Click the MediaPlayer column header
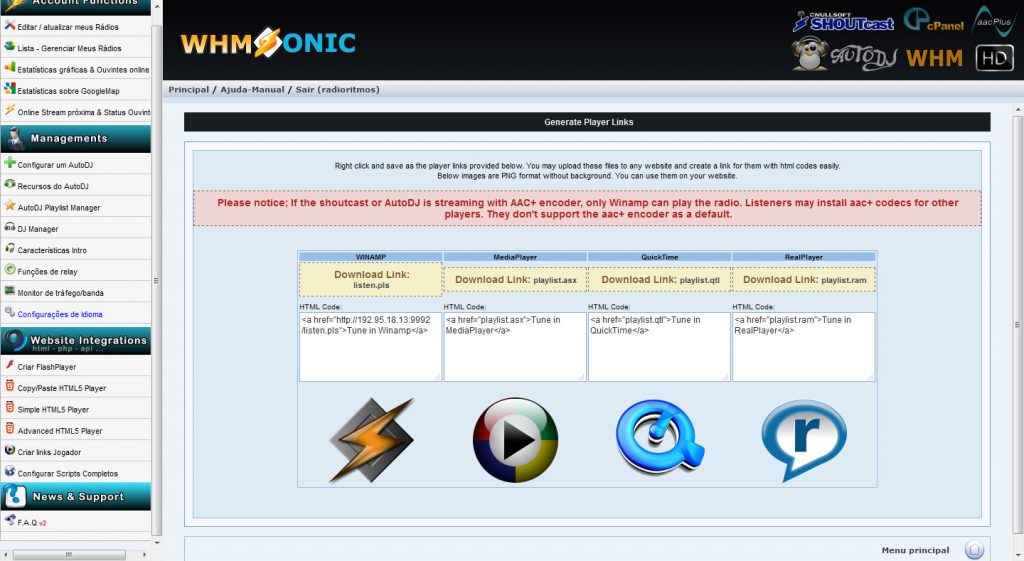Image resolution: width=1024 pixels, height=561 pixels. coord(515,257)
